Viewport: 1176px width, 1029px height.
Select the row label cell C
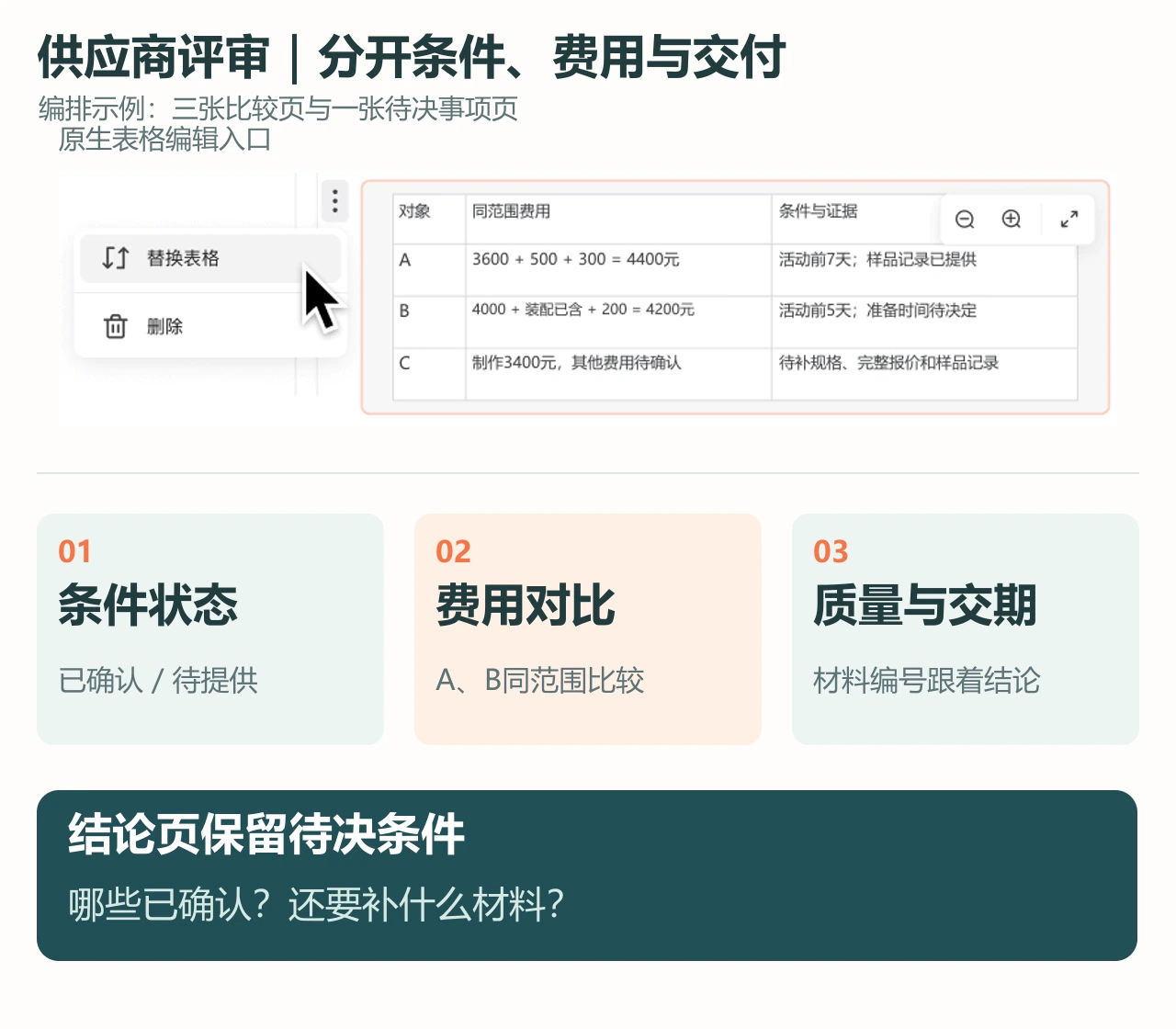(x=429, y=374)
